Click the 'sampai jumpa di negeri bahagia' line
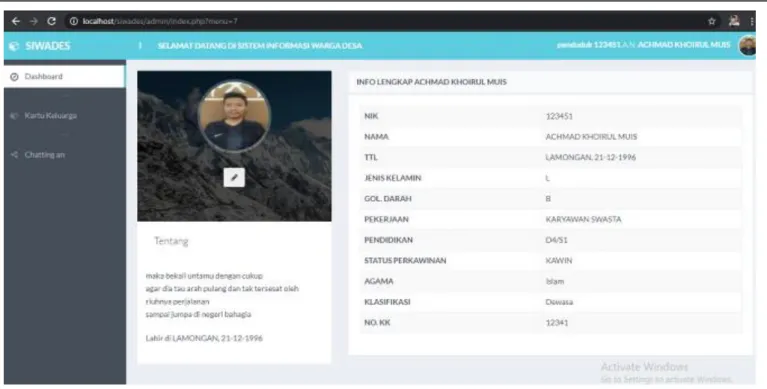 198,314
